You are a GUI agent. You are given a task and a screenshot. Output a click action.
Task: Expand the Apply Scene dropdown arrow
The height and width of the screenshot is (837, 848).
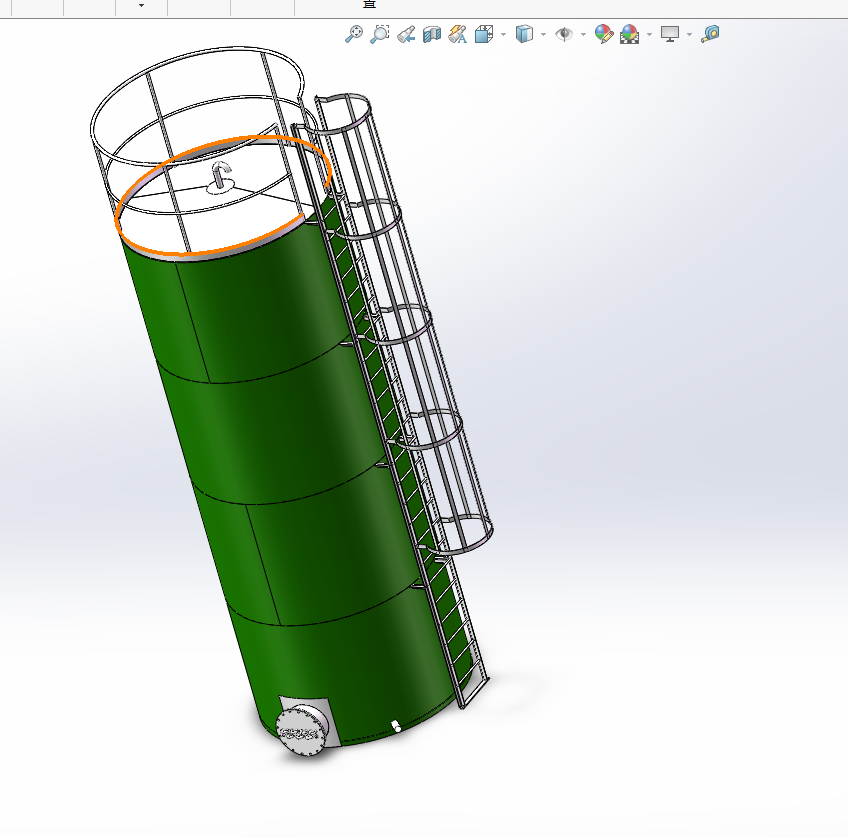click(x=649, y=34)
